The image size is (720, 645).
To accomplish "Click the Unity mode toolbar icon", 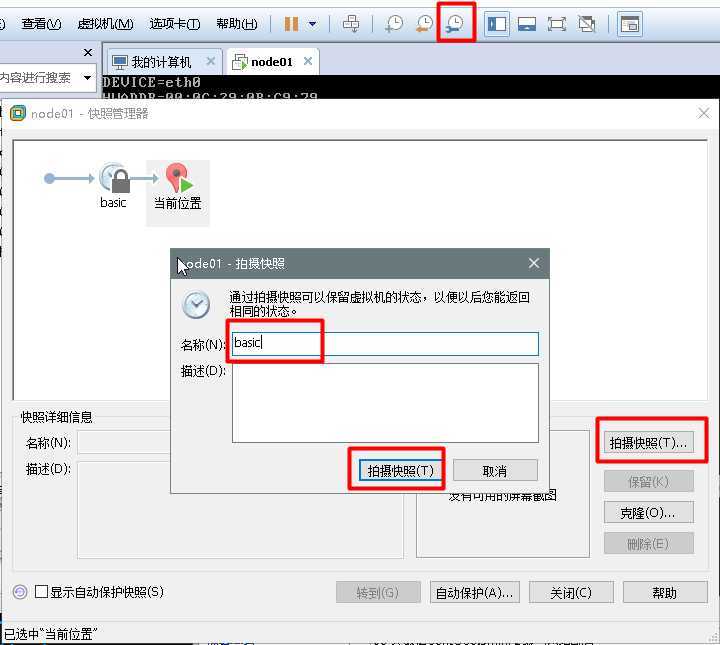I will tap(587, 23).
